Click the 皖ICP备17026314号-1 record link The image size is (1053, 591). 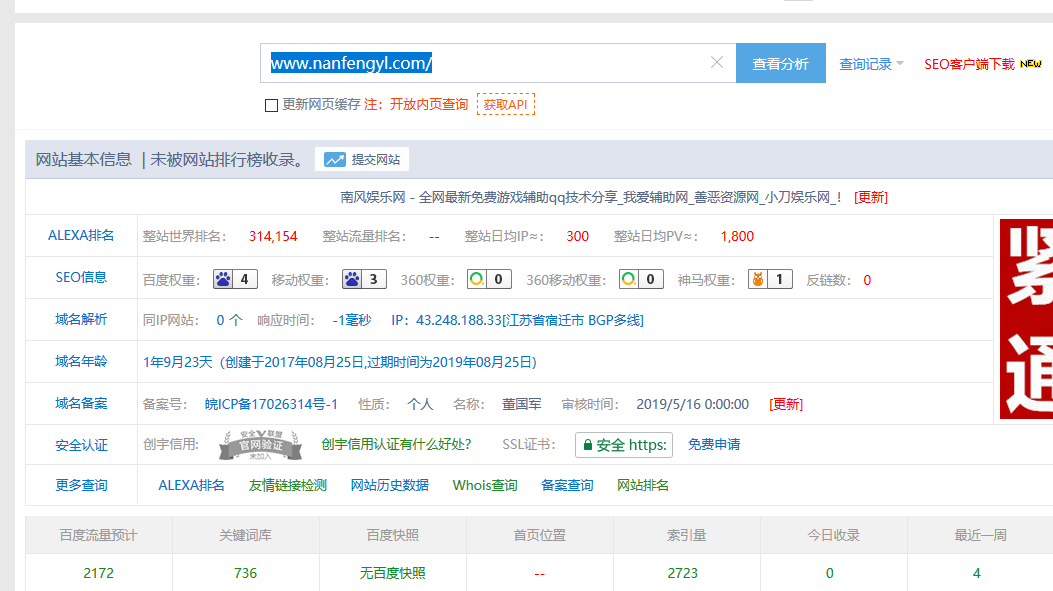(271, 404)
